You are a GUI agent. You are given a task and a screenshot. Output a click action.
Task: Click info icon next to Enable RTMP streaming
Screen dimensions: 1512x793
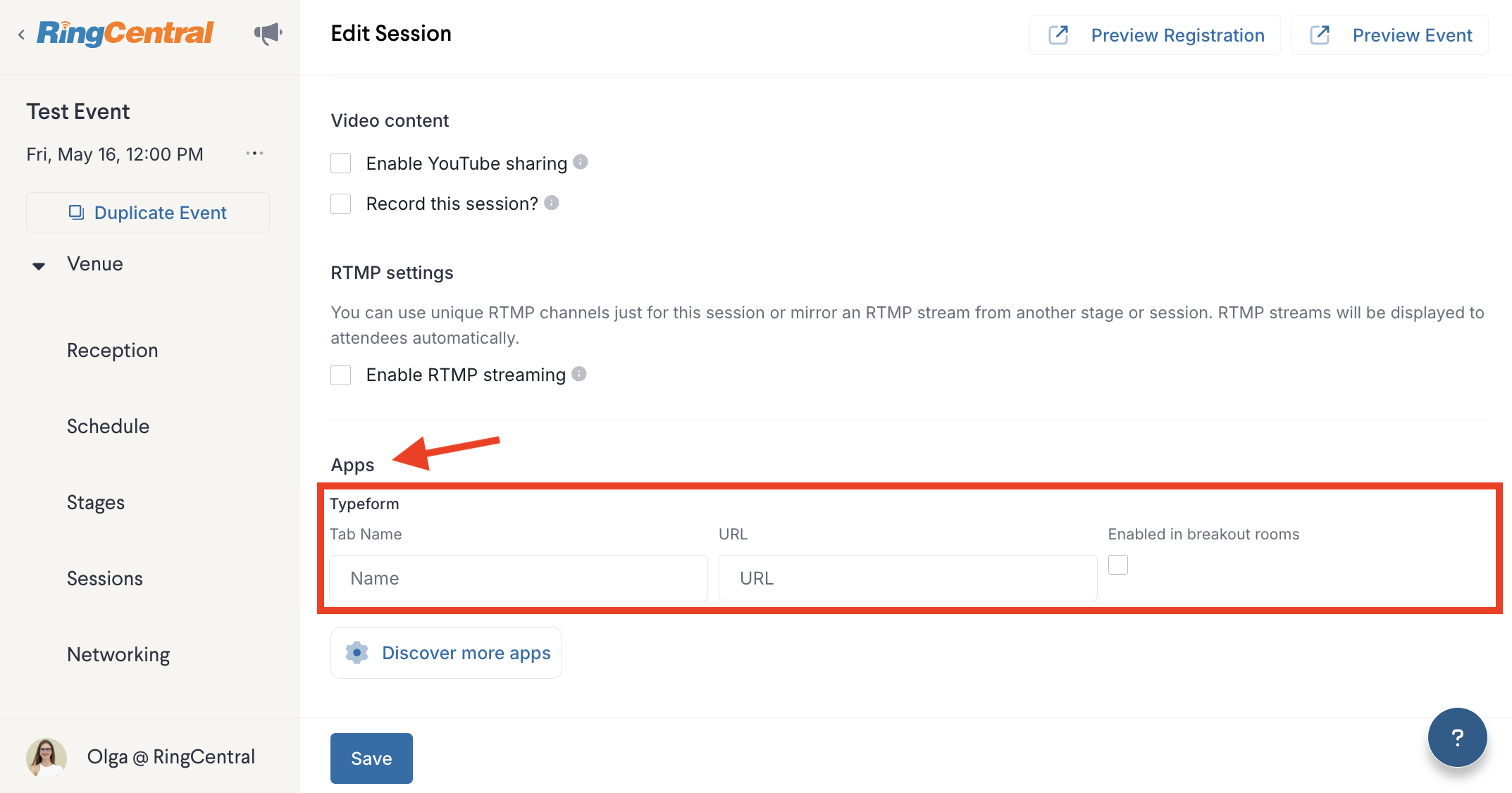(x=579, y=374)
